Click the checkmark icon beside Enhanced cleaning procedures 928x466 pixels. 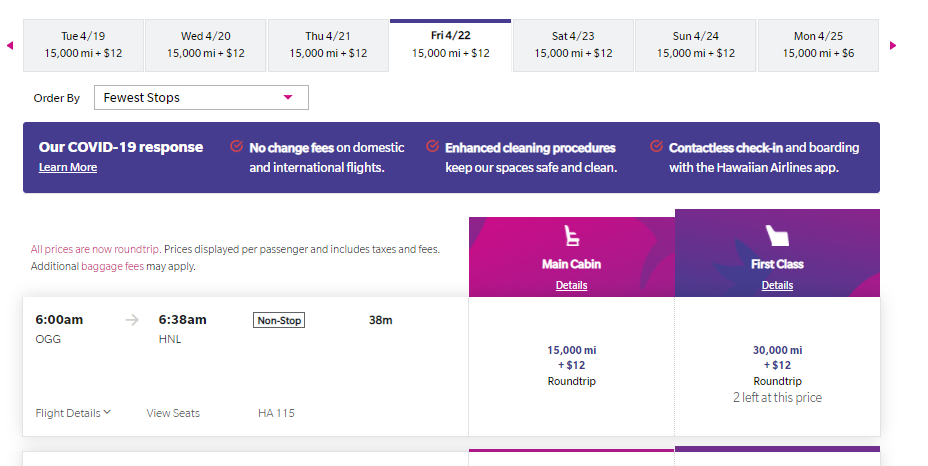click(432, 147)
